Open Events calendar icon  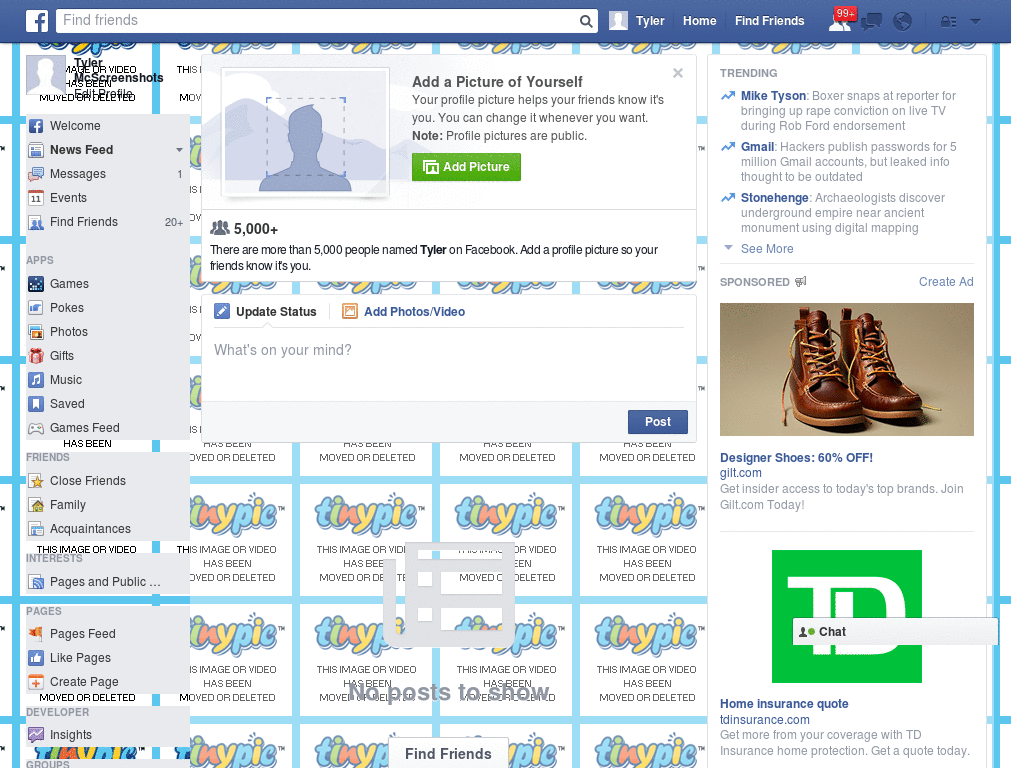click(36, 198)
